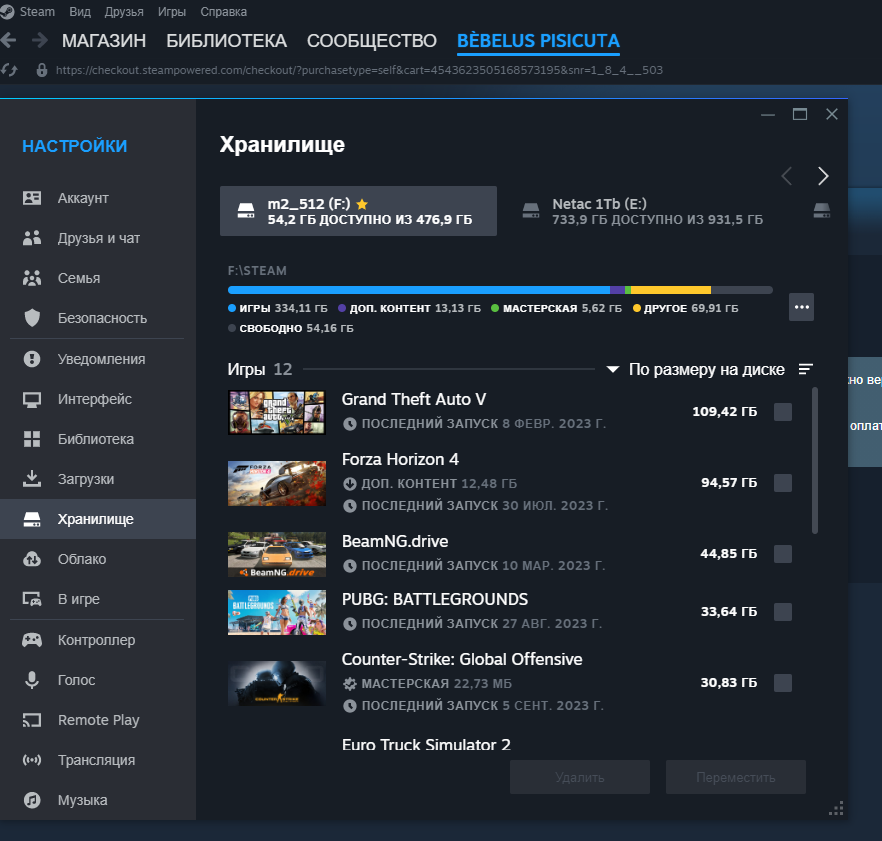Select the BeamNG.drive checkbox

[x=782, y=554]
